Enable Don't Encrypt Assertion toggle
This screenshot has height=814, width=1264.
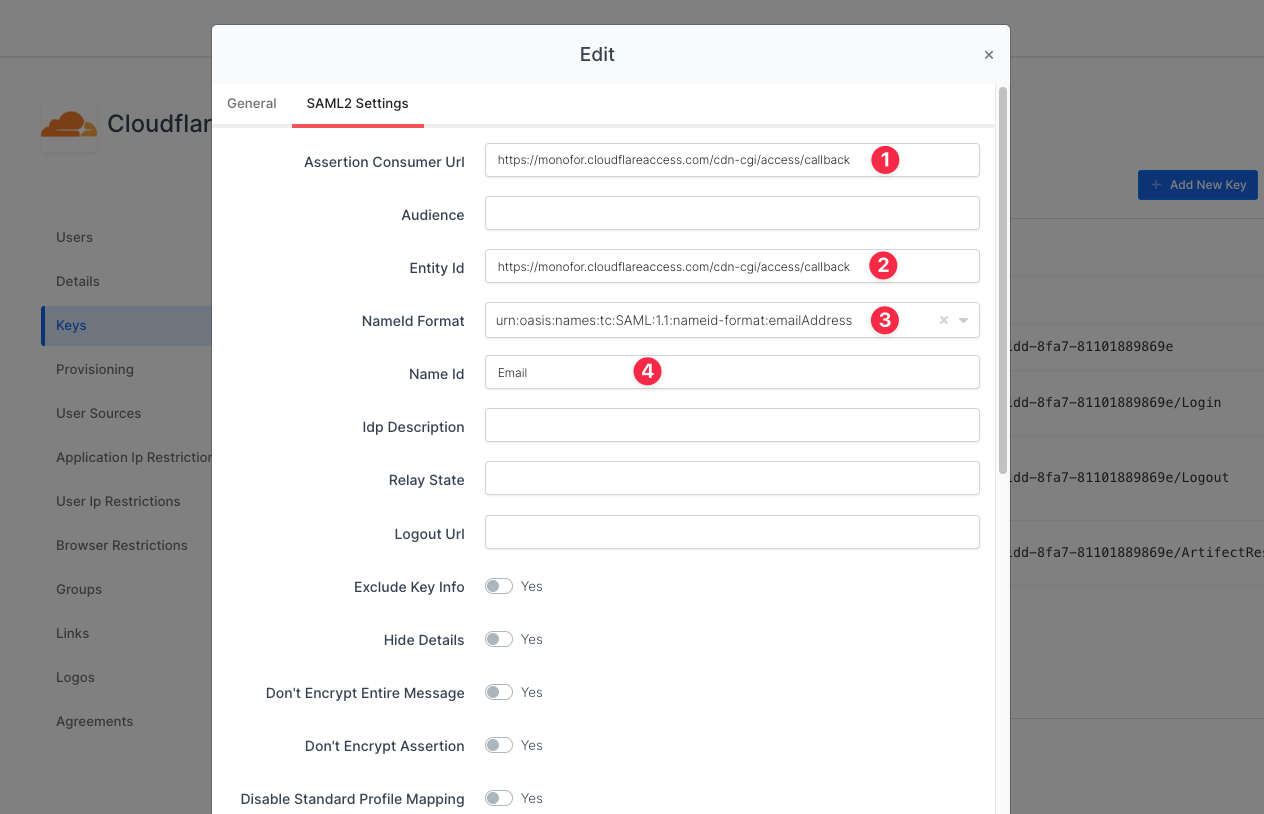tap(498, 745)
